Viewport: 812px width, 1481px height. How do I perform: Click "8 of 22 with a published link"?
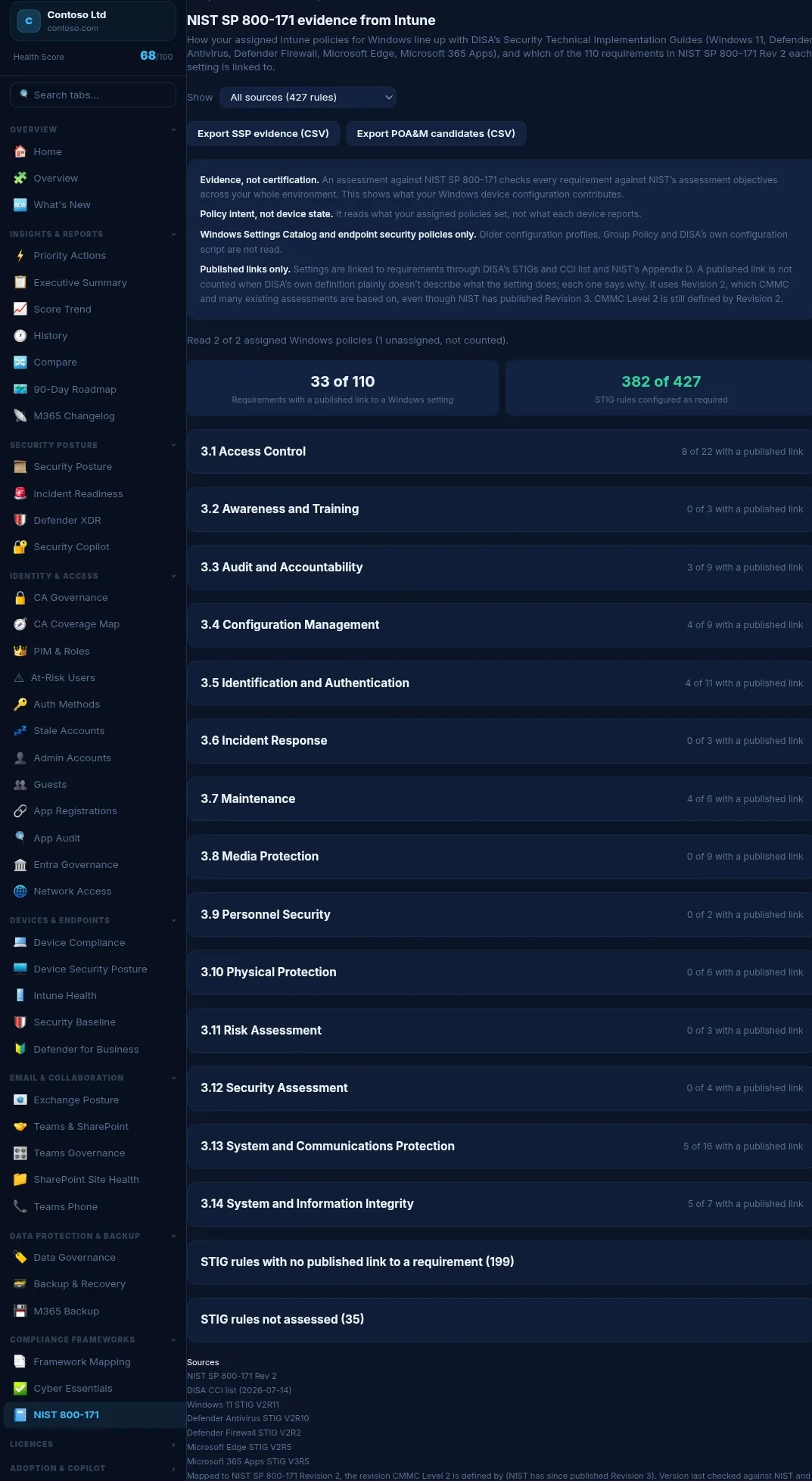pyautogui.click(x=742, y=452)
